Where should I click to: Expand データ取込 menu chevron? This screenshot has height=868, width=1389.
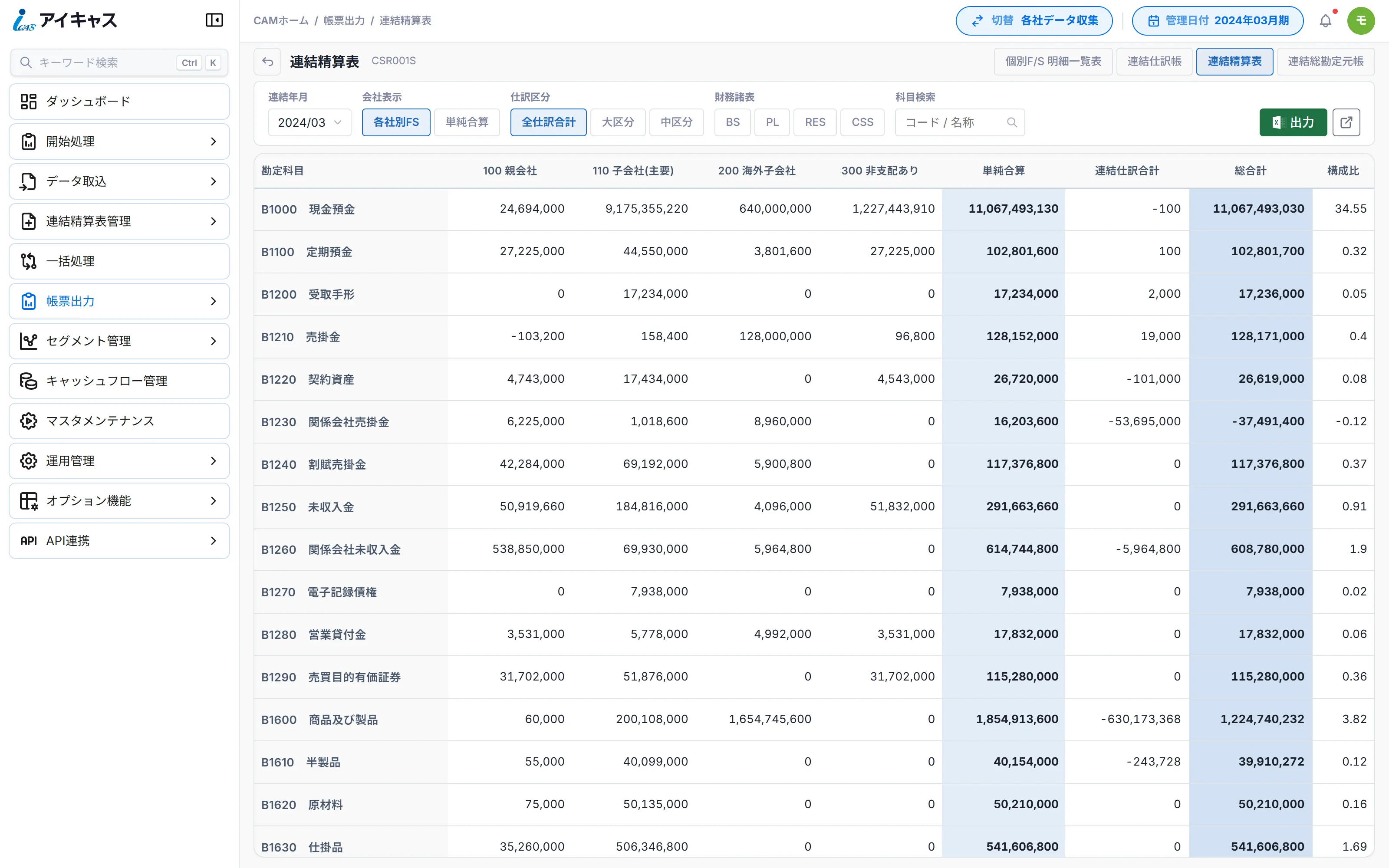point(214,181)
